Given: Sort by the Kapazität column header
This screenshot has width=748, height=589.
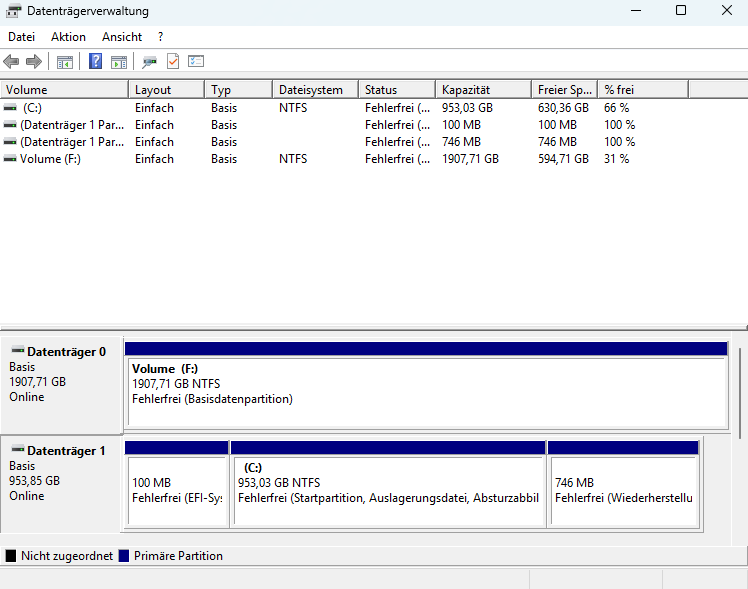Looking at the screenshot, I should click(483, 90).
